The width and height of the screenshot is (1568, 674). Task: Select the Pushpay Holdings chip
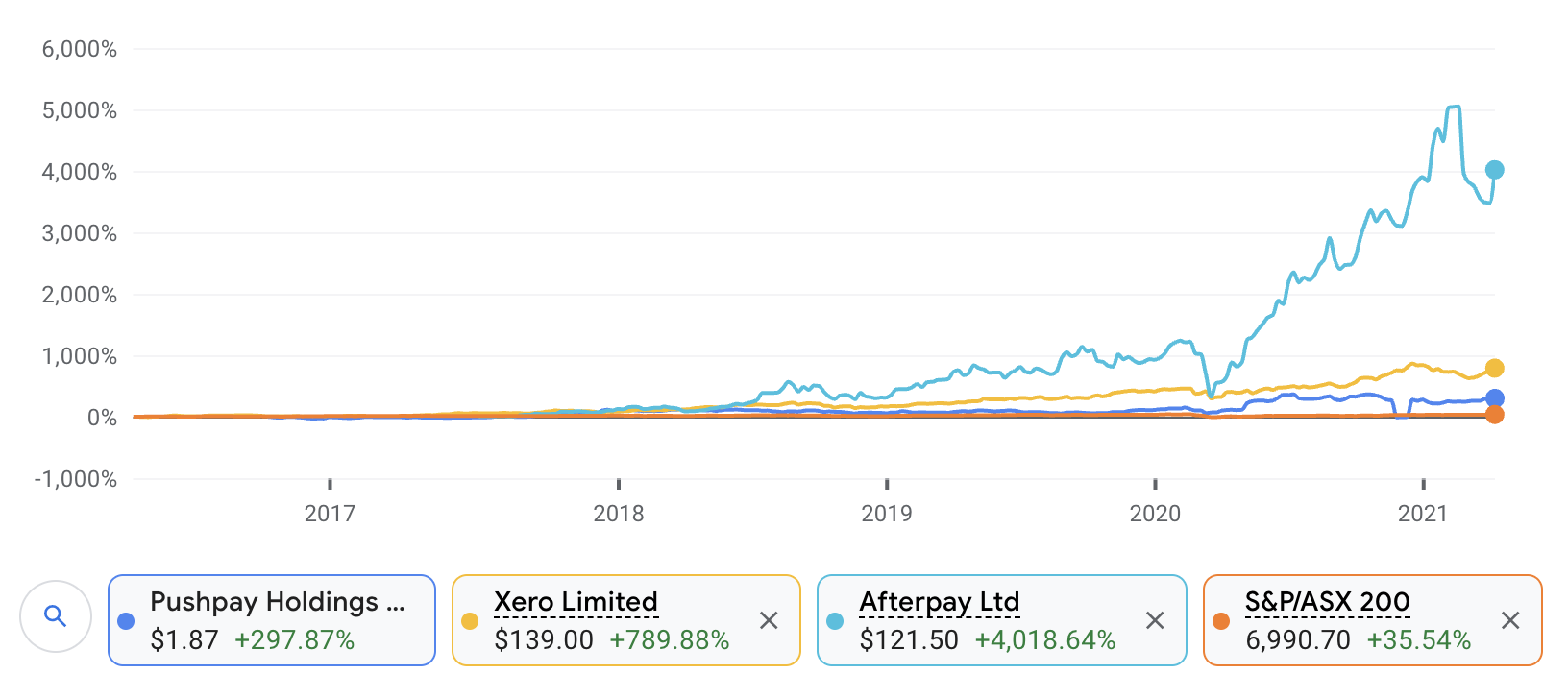pyautogui.click(x=272, y=620)
